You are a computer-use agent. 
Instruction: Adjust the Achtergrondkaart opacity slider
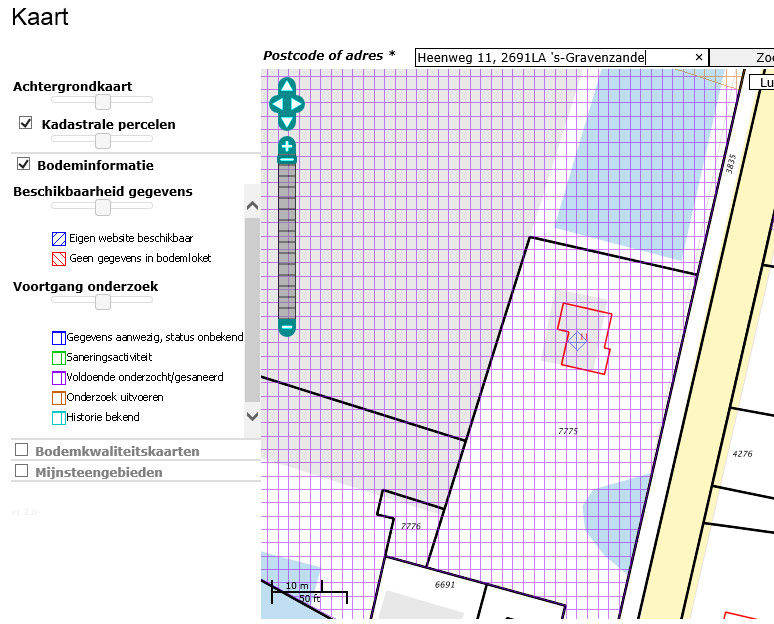pyautogui.click(x=103, y=101)
